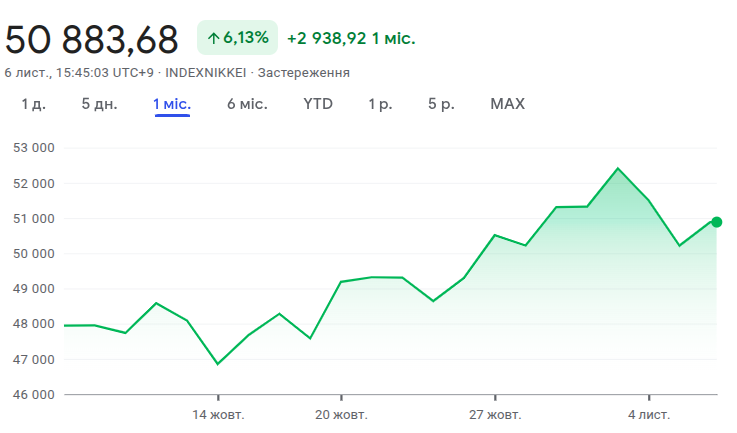Viewport: 737px width, 433px height.
Task: Click the chart peak above 52 000
Action: [x=618, y=168]
